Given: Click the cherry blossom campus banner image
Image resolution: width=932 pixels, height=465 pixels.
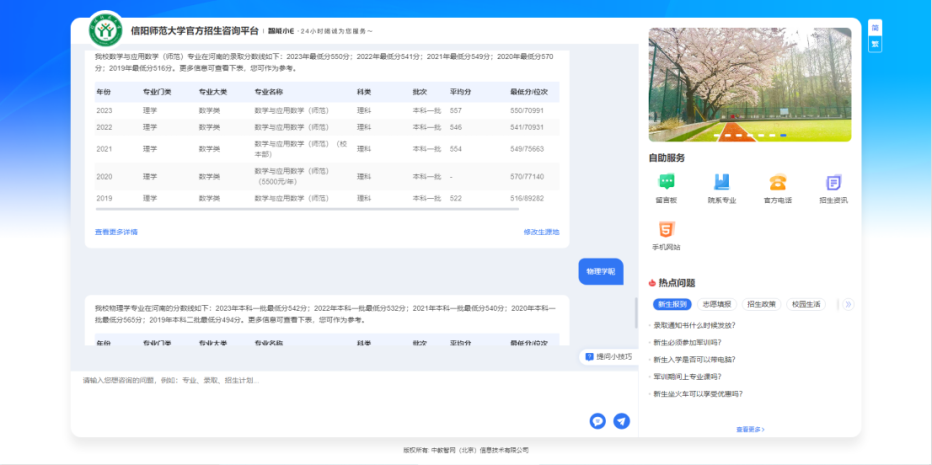Looking at the screenshot, I should tap(750, 84).
